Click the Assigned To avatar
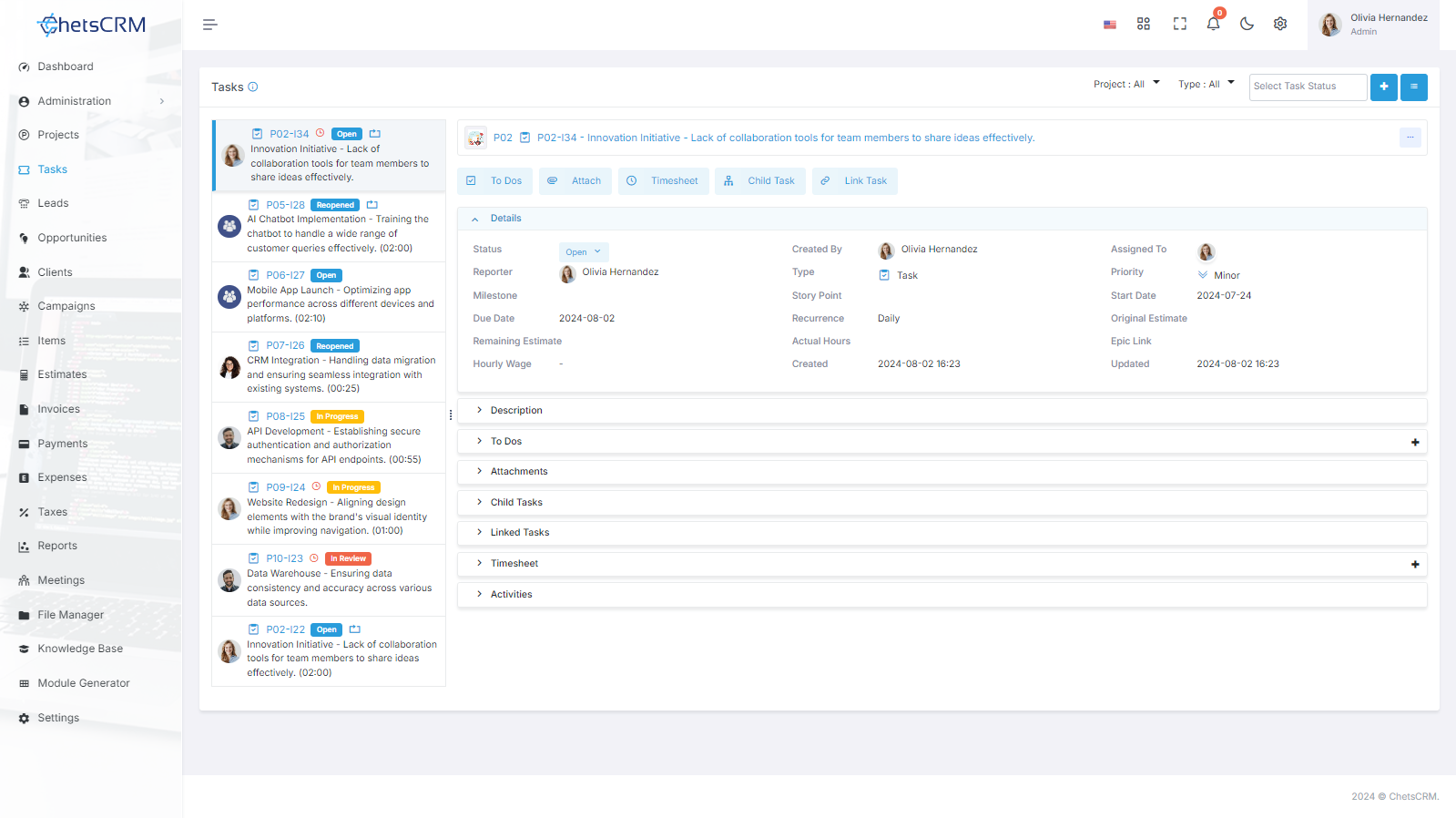 [x=1206, y=251]
